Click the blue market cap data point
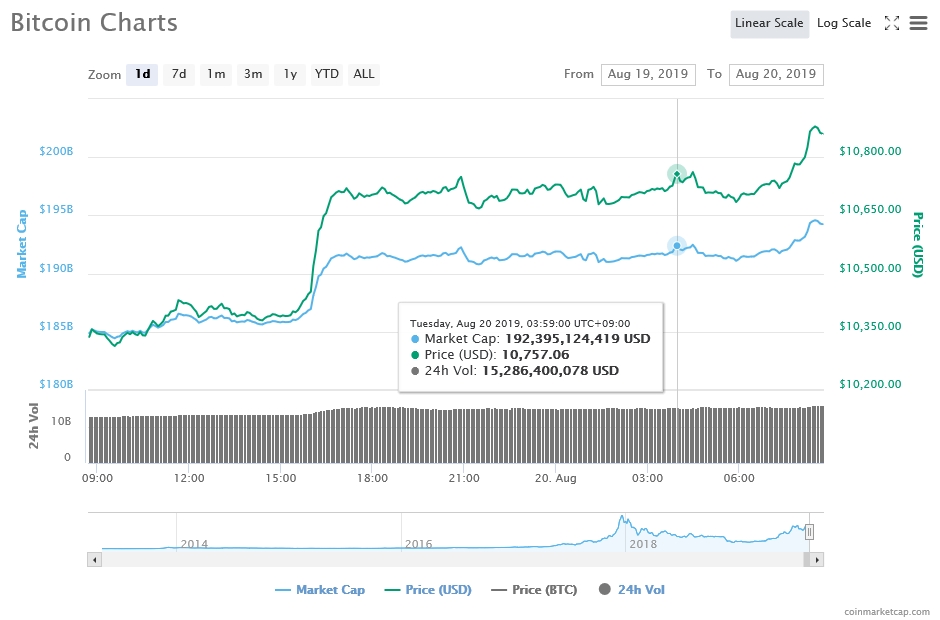The width and height of the screenshot is (940, 620). click(x=677, y=245)
